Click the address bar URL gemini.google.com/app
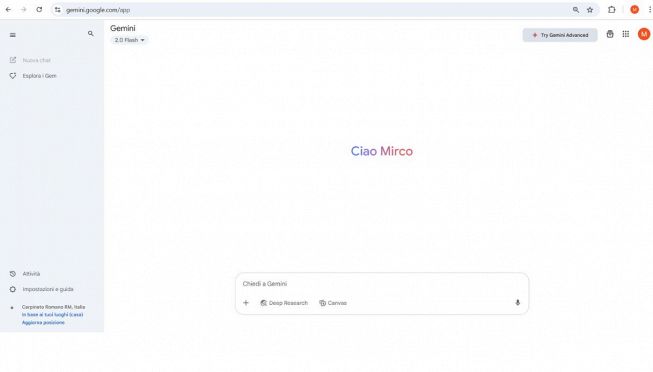Viewport: 653px width, 372px height. 98,10
